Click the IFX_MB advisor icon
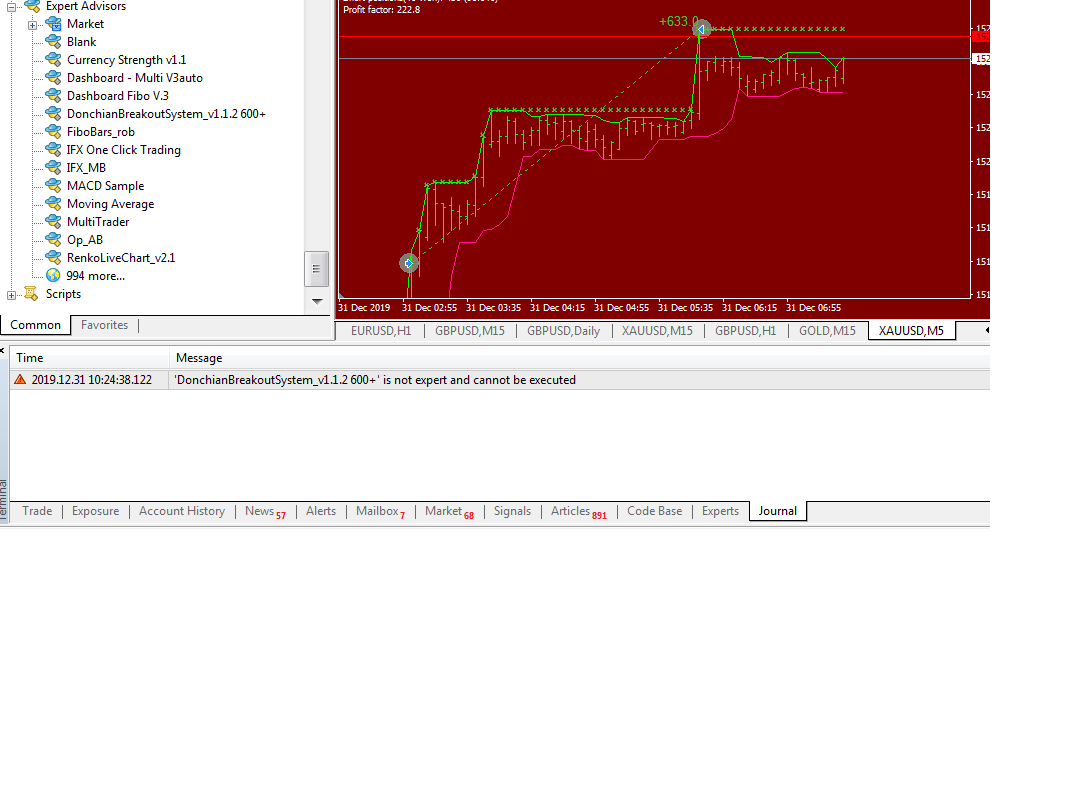 pos(53,168)
